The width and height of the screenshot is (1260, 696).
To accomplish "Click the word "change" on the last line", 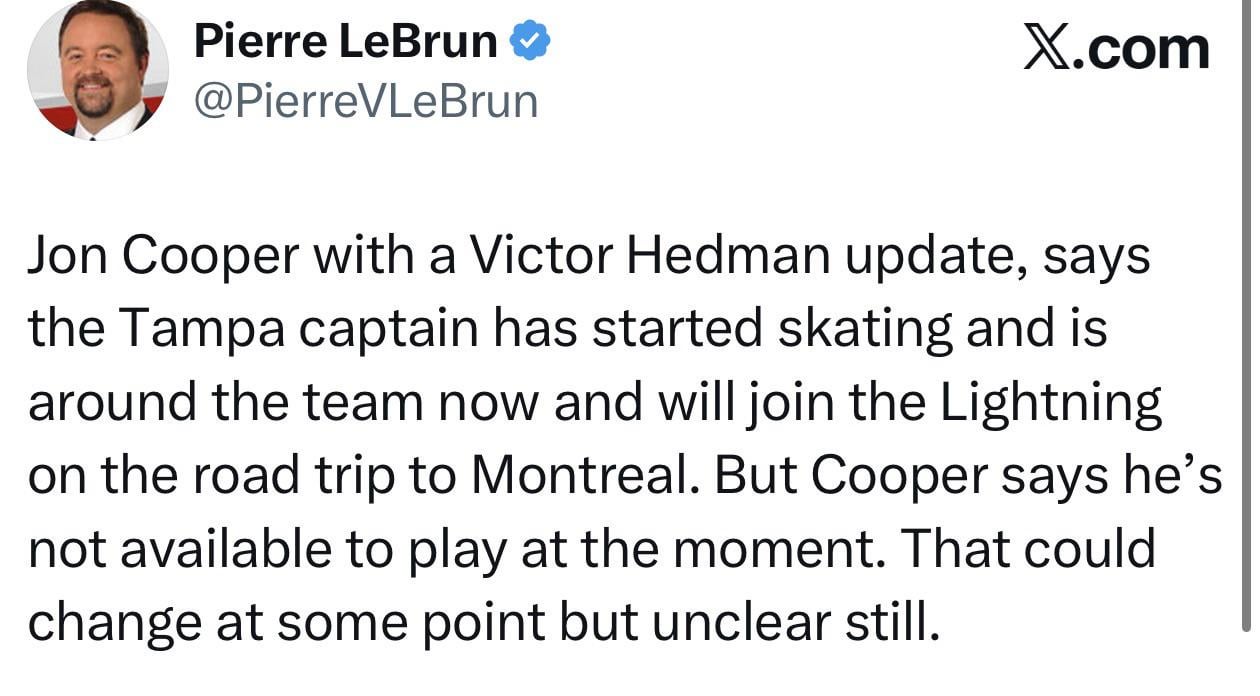I will point(113,622).
